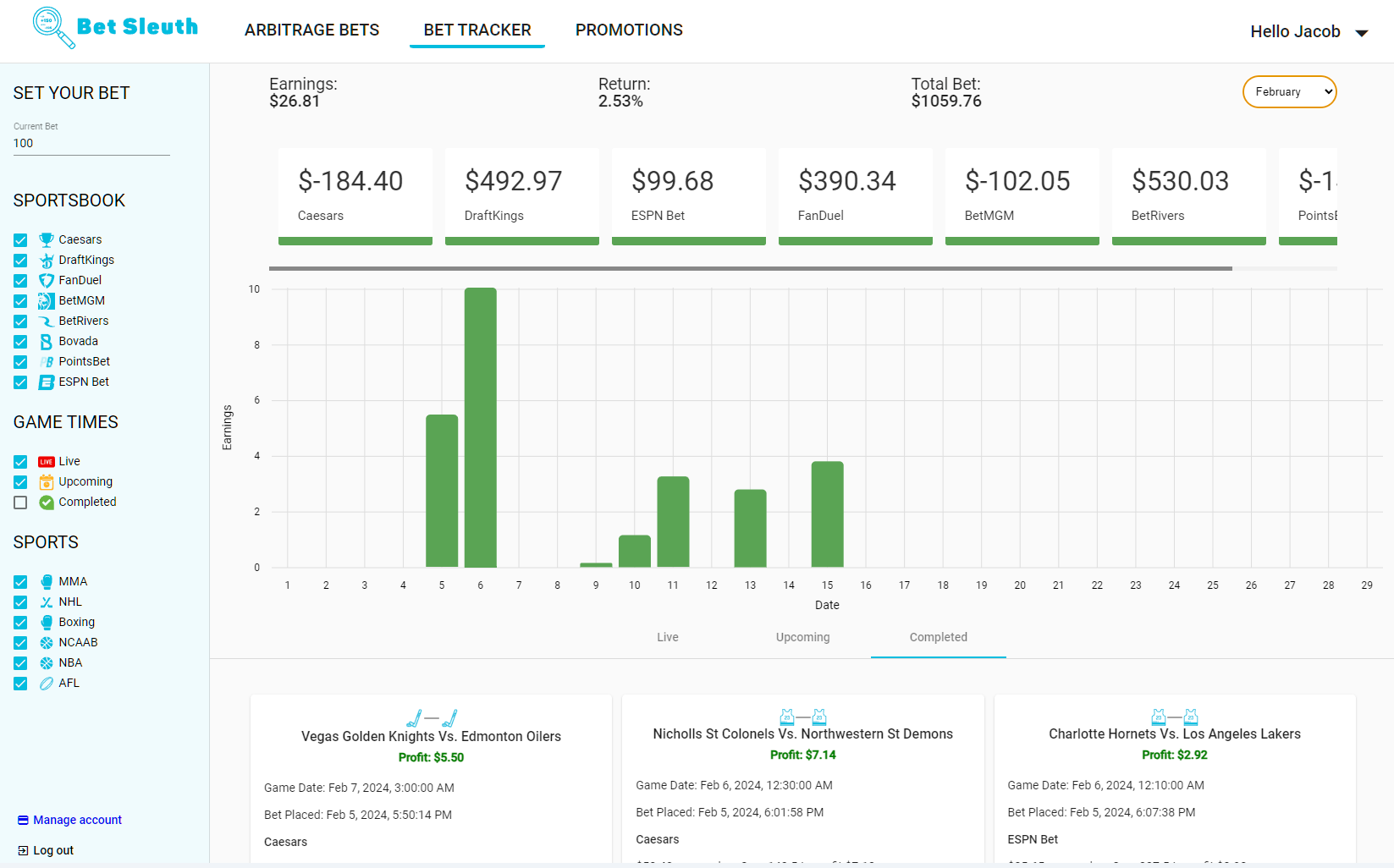1394x868 pixels.
Task: Uncheck the ESPN Bet sportsbook checkbox
Action: click(x=20, y=382)
